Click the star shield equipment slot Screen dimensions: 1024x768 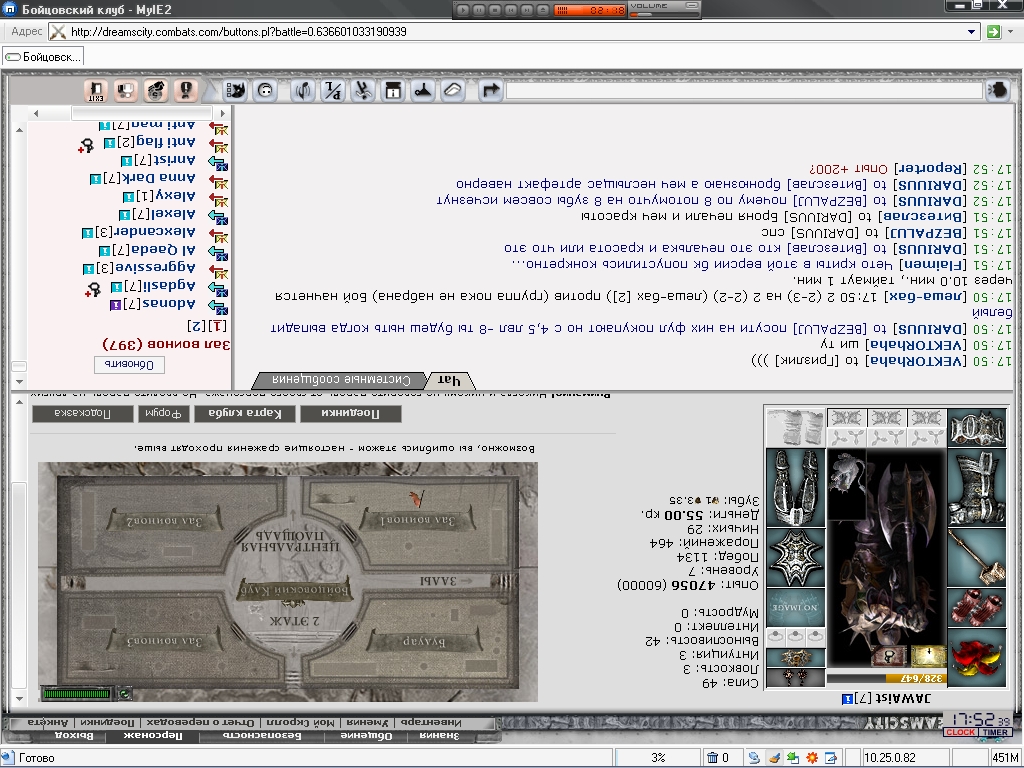[795, 557]
